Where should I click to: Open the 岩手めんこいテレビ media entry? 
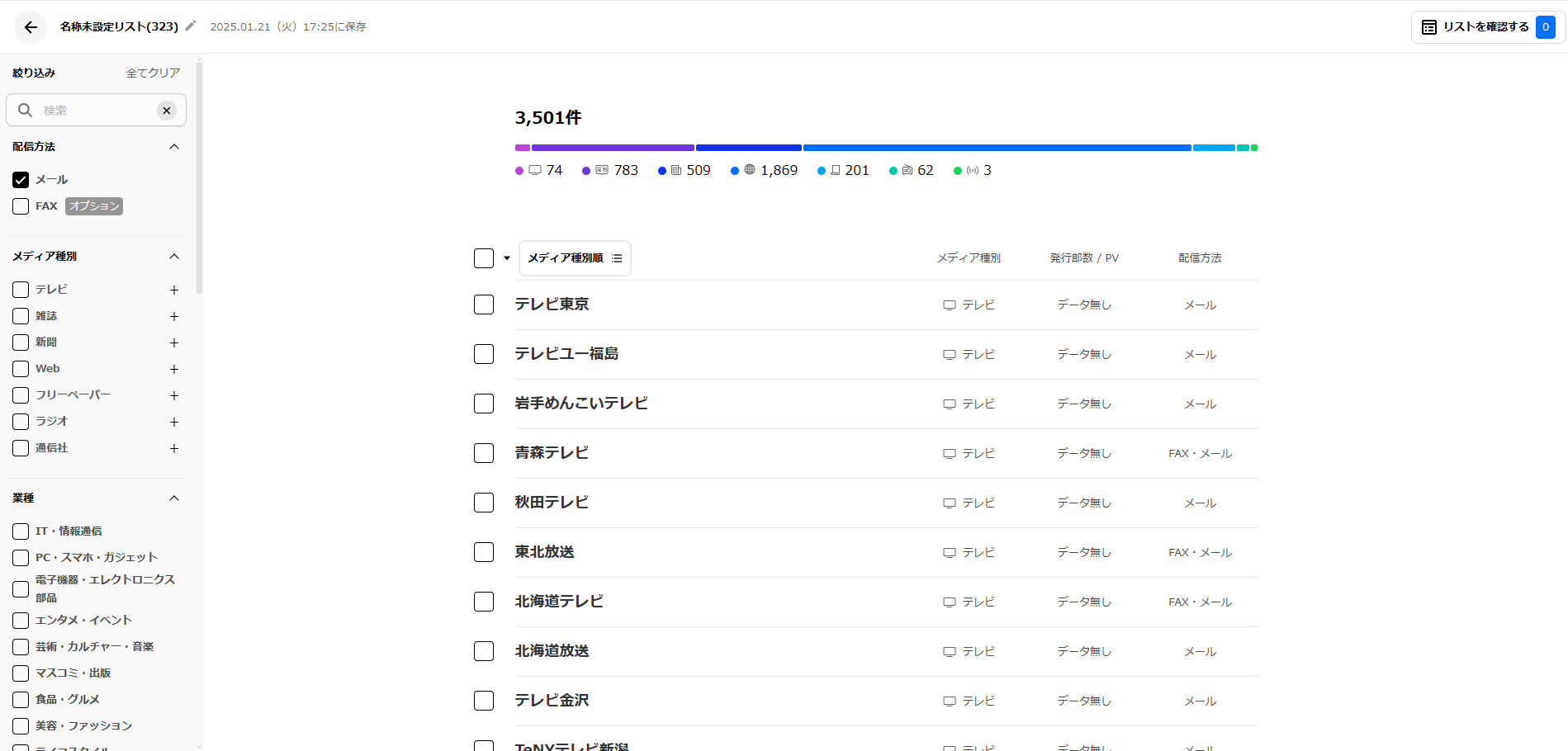[581, 404]
